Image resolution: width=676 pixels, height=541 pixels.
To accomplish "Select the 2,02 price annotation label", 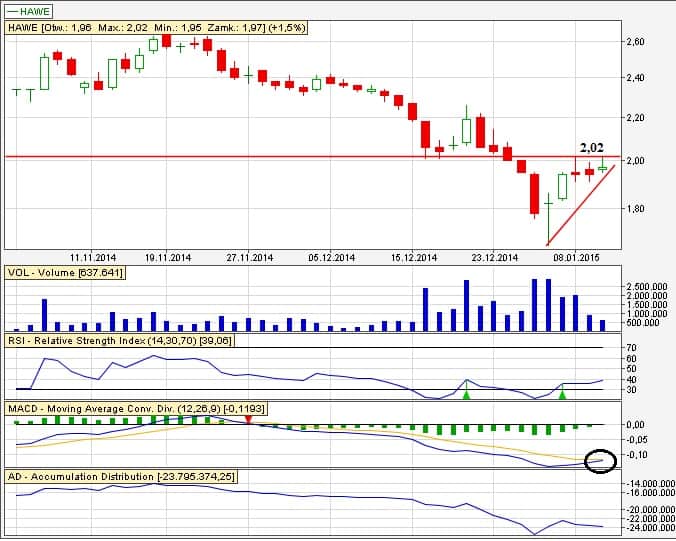I will point(591,148).
